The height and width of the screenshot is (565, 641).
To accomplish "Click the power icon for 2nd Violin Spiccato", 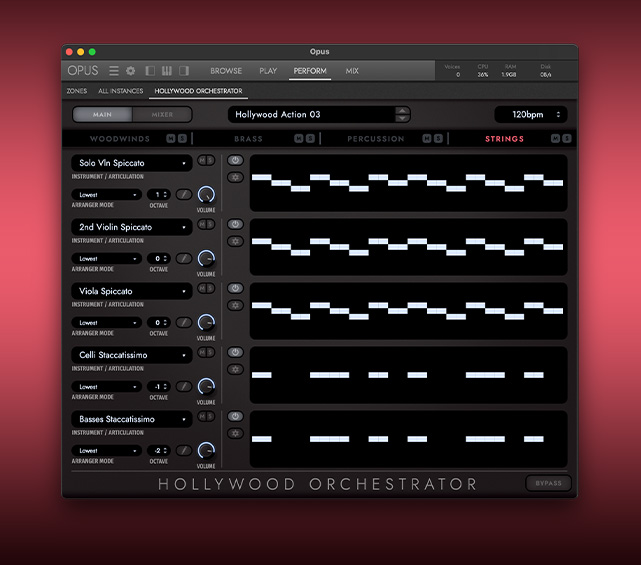I will tap(235, 224).
